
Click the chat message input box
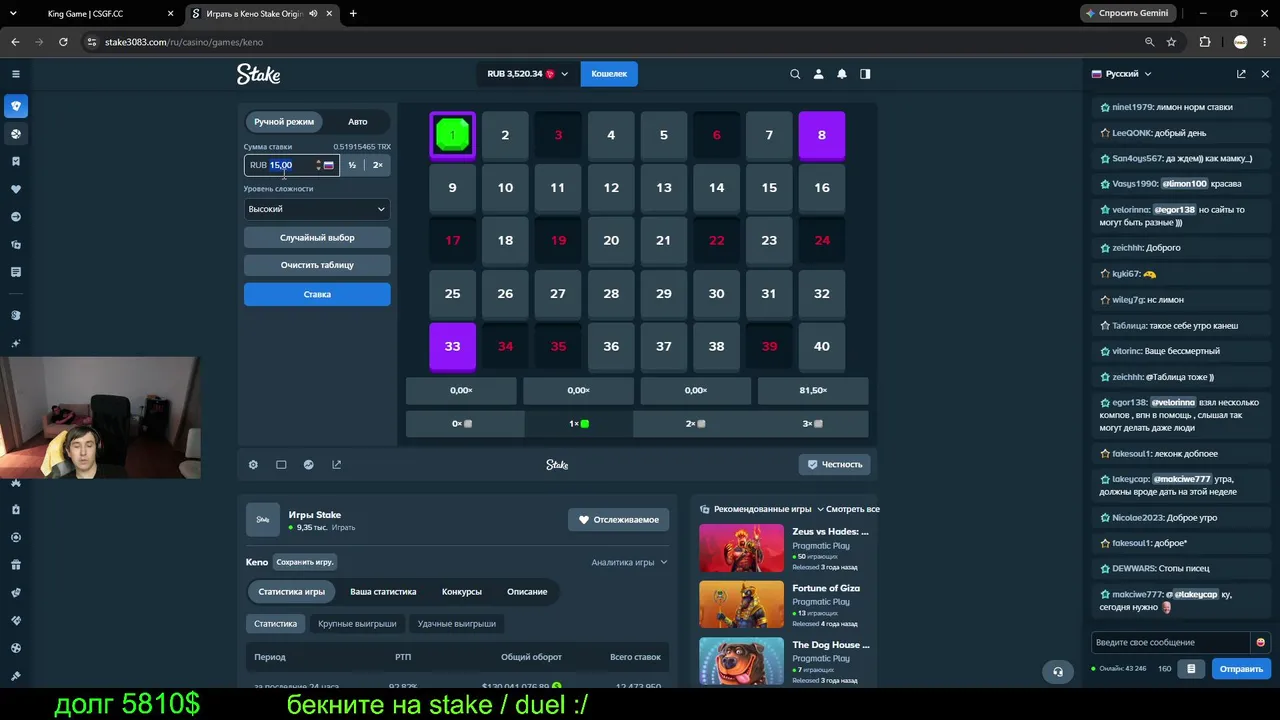[1171, 642]
